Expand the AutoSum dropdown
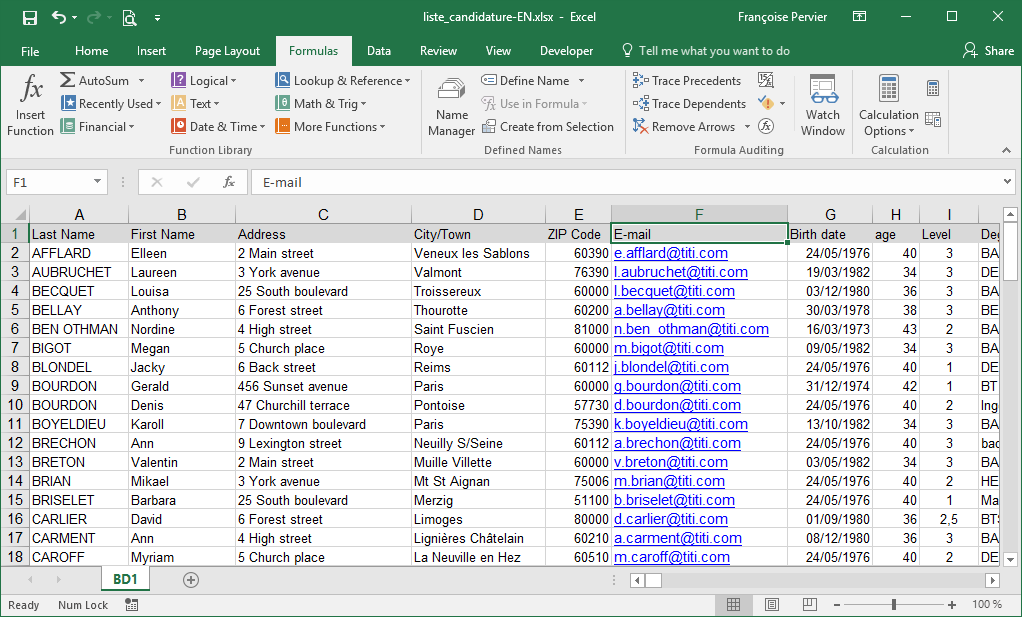 (x=141, y=81)
